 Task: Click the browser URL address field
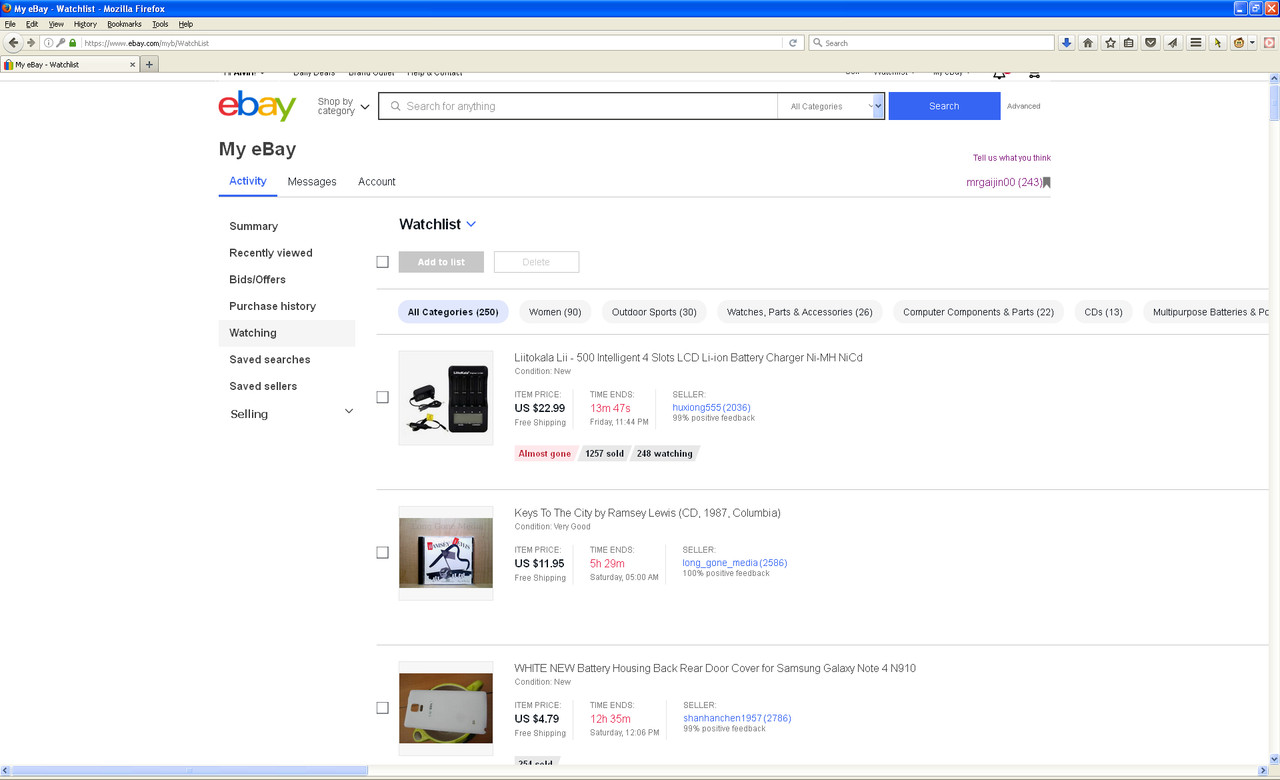pyautogui.click(x=430, y=43)
